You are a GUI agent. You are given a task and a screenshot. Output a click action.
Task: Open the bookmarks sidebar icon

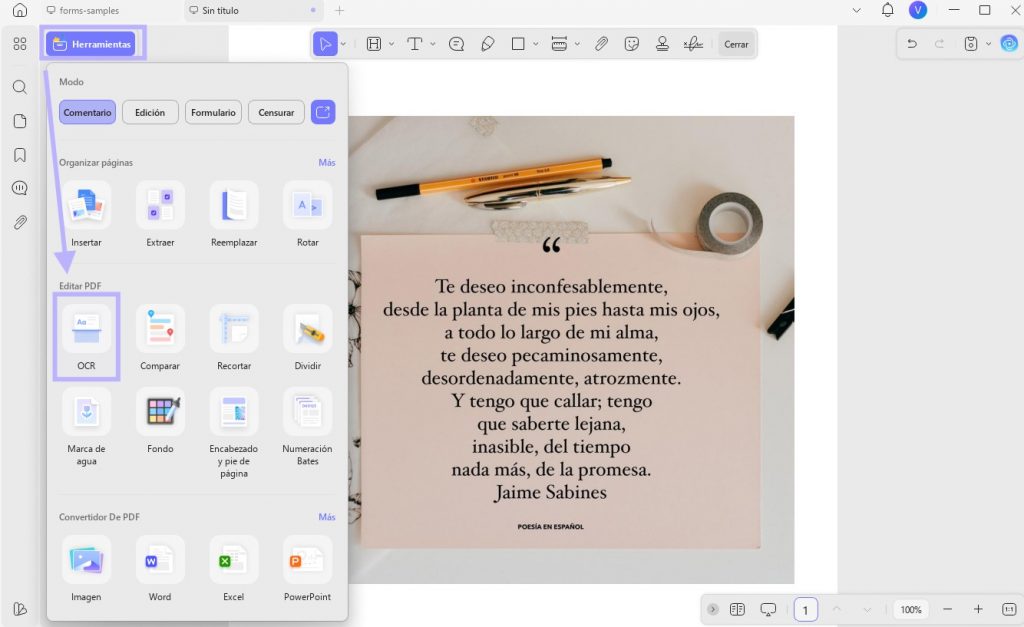(x=20, y=155)
